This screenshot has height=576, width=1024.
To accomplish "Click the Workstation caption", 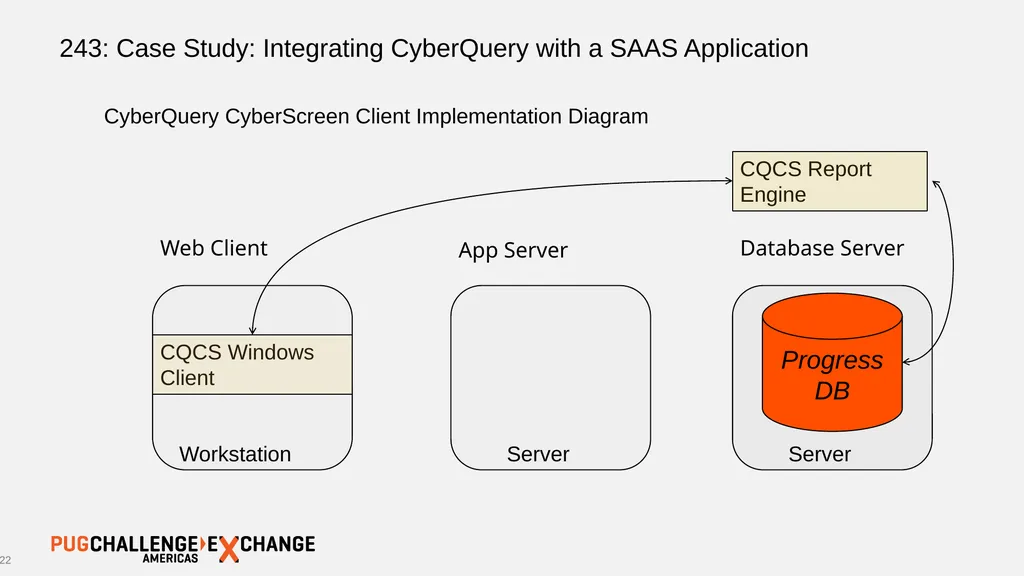I will click(x=235, y=454).
